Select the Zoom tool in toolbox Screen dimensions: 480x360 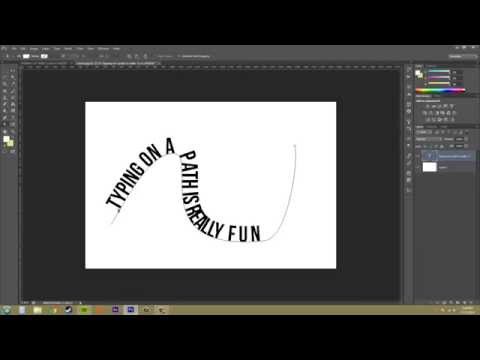coord(12,131)
